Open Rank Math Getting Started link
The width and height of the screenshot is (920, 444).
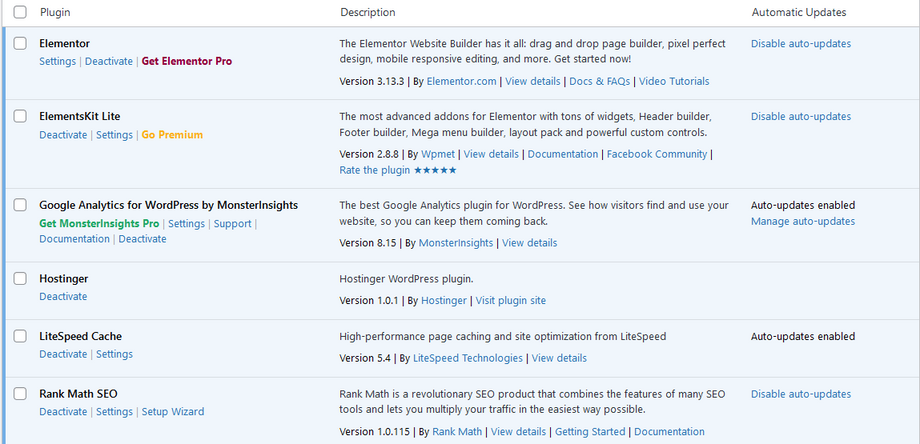coord(590,432)
